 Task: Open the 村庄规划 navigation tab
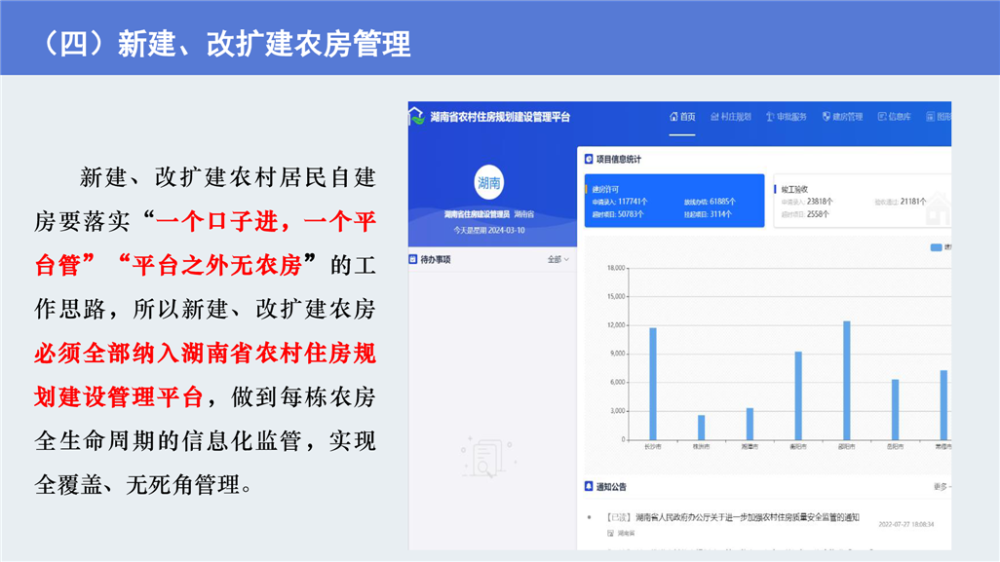point(731,117)
